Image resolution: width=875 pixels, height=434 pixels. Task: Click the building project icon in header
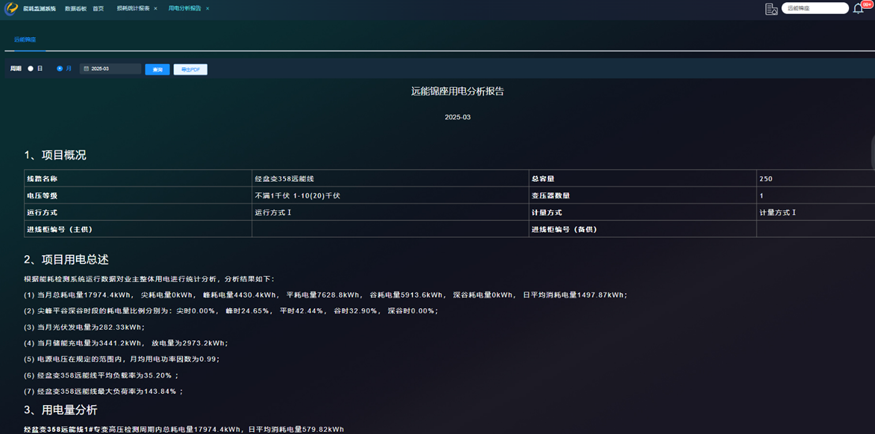point(771,9)
